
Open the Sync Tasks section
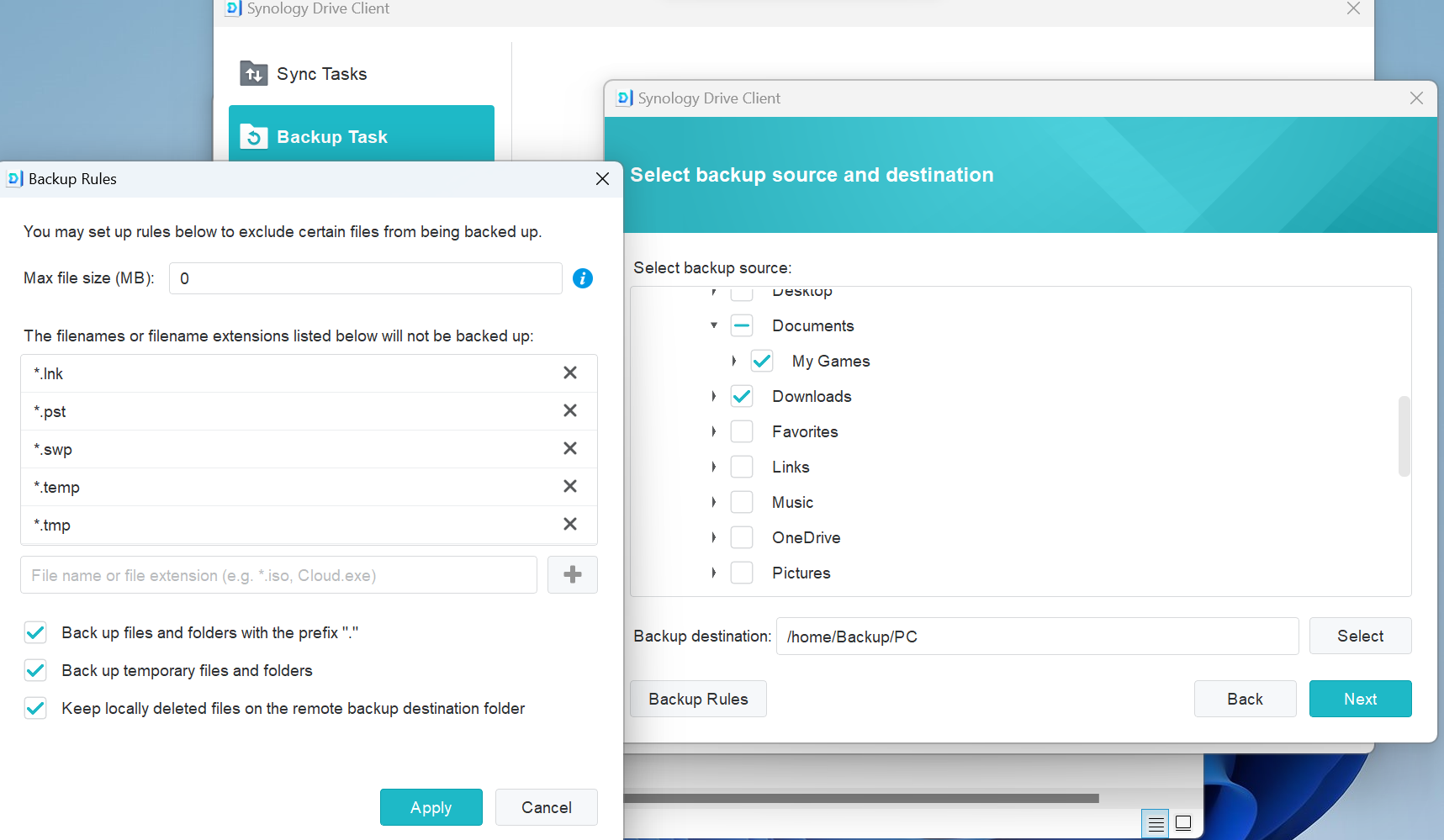(x=362, y=74)
